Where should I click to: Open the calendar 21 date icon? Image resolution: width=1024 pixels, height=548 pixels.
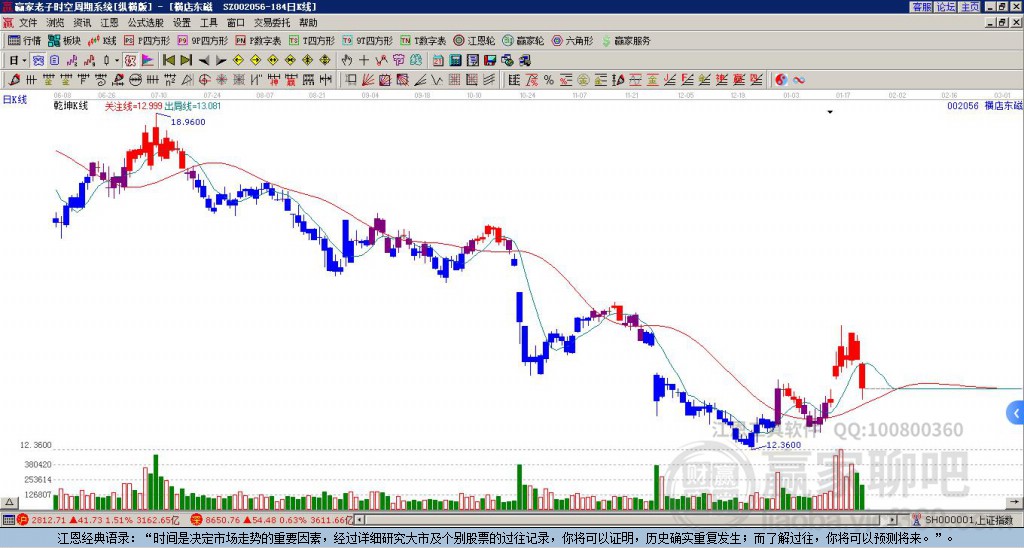pos(438,61)
